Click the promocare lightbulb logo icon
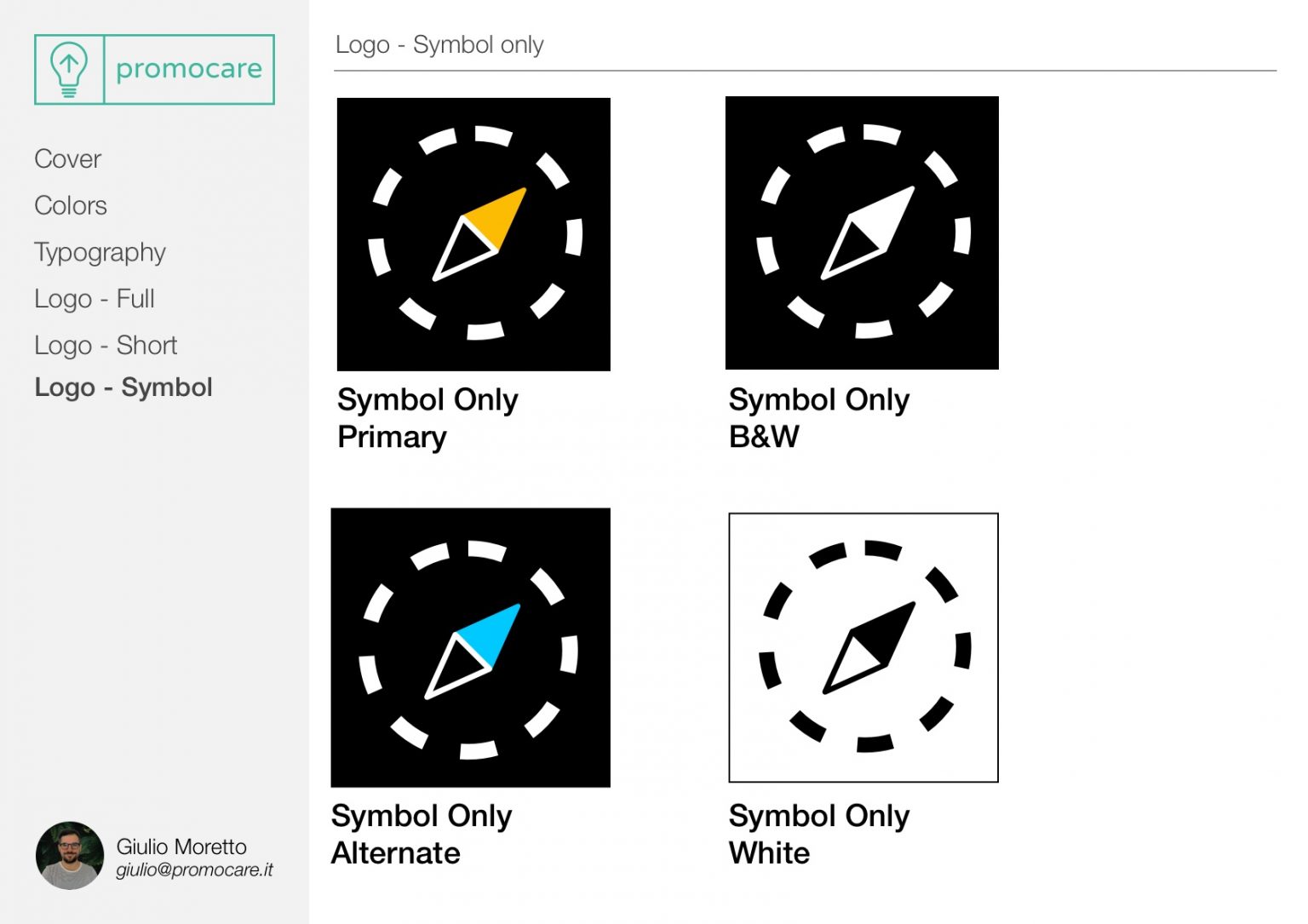The height and width of the screenshot is (924, 1308). (x=69, y=69)
